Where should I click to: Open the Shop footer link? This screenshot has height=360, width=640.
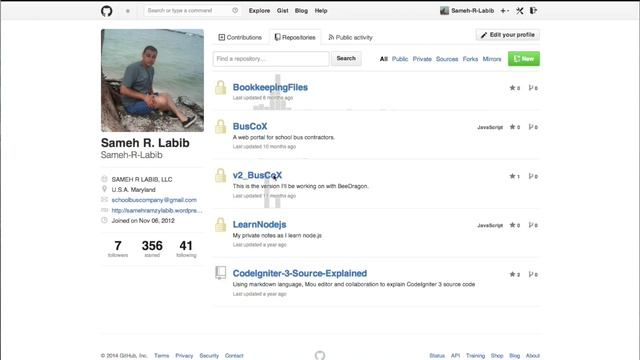click(x=497, y=356)
